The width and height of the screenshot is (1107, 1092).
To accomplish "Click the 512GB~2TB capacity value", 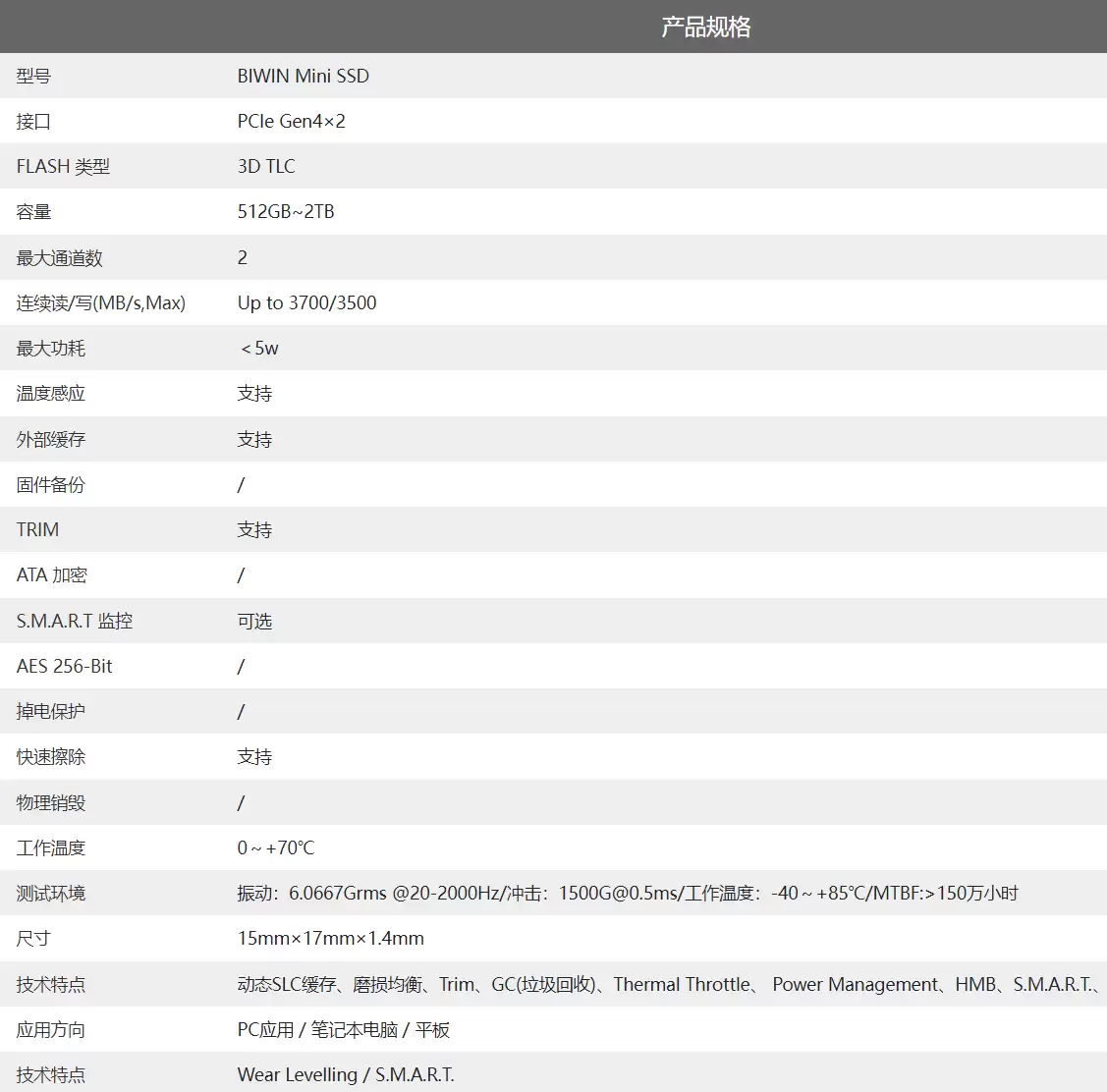I will 285,211.
